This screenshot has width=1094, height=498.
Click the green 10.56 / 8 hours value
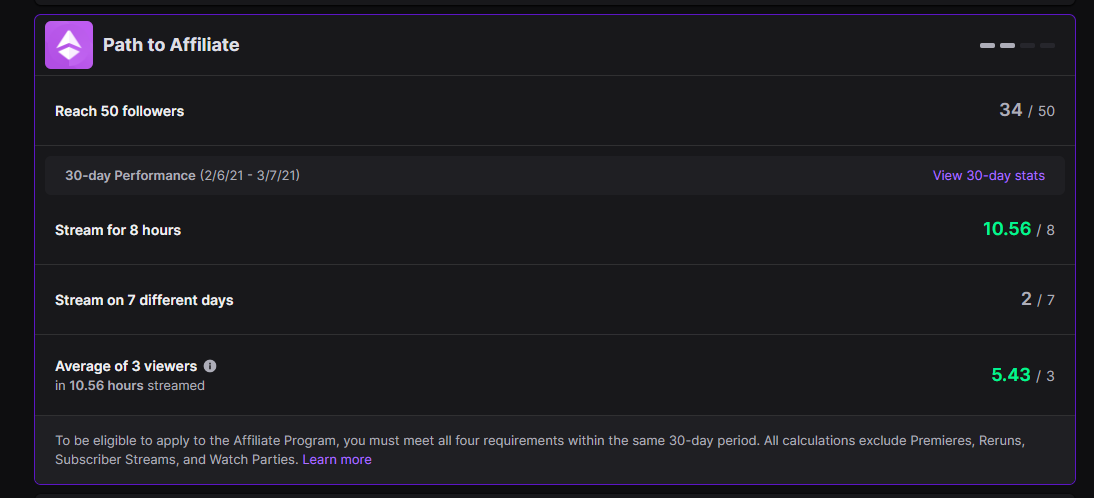1018,229
